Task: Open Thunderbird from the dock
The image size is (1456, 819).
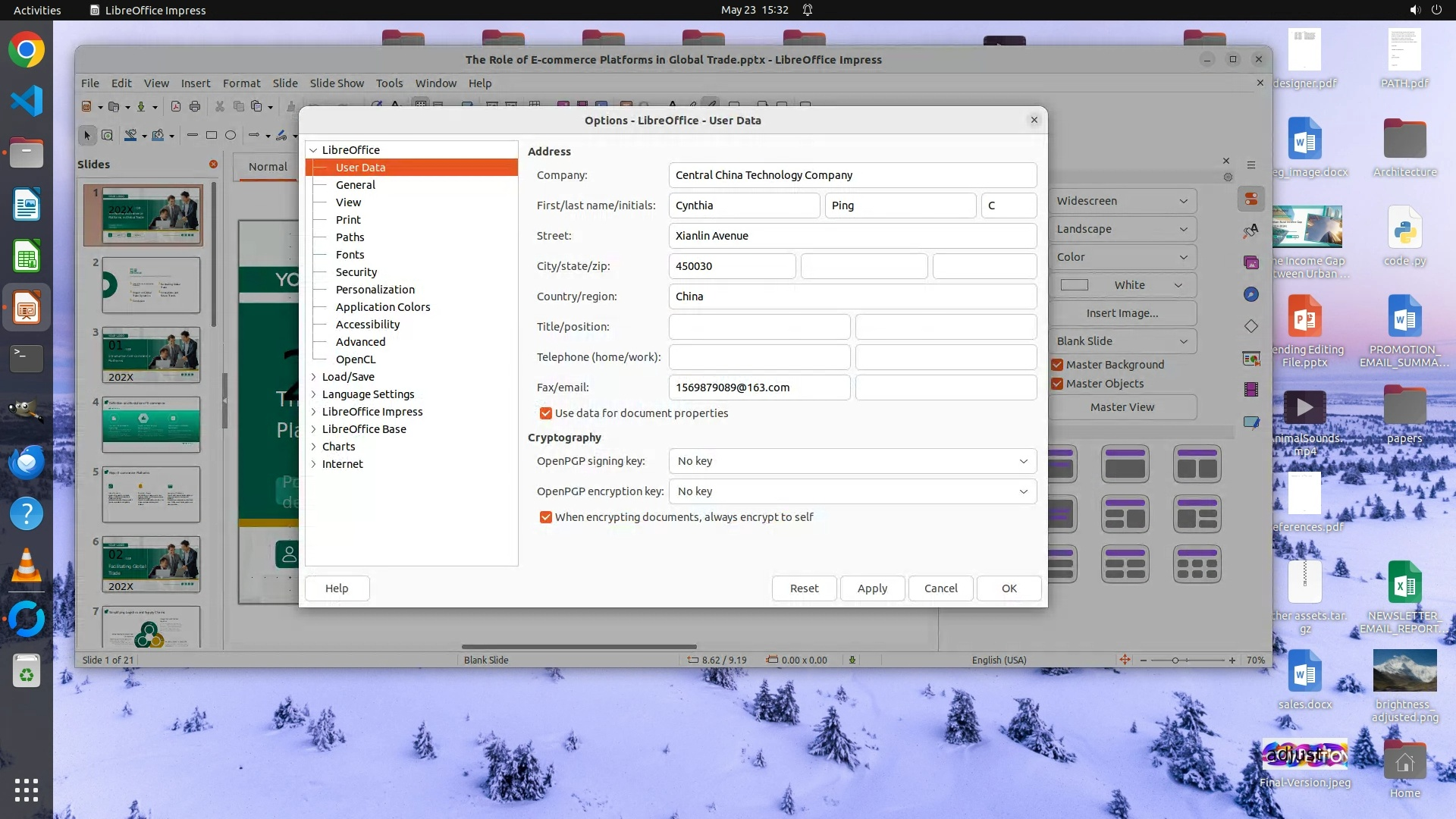Action: [x=27, y=462]
